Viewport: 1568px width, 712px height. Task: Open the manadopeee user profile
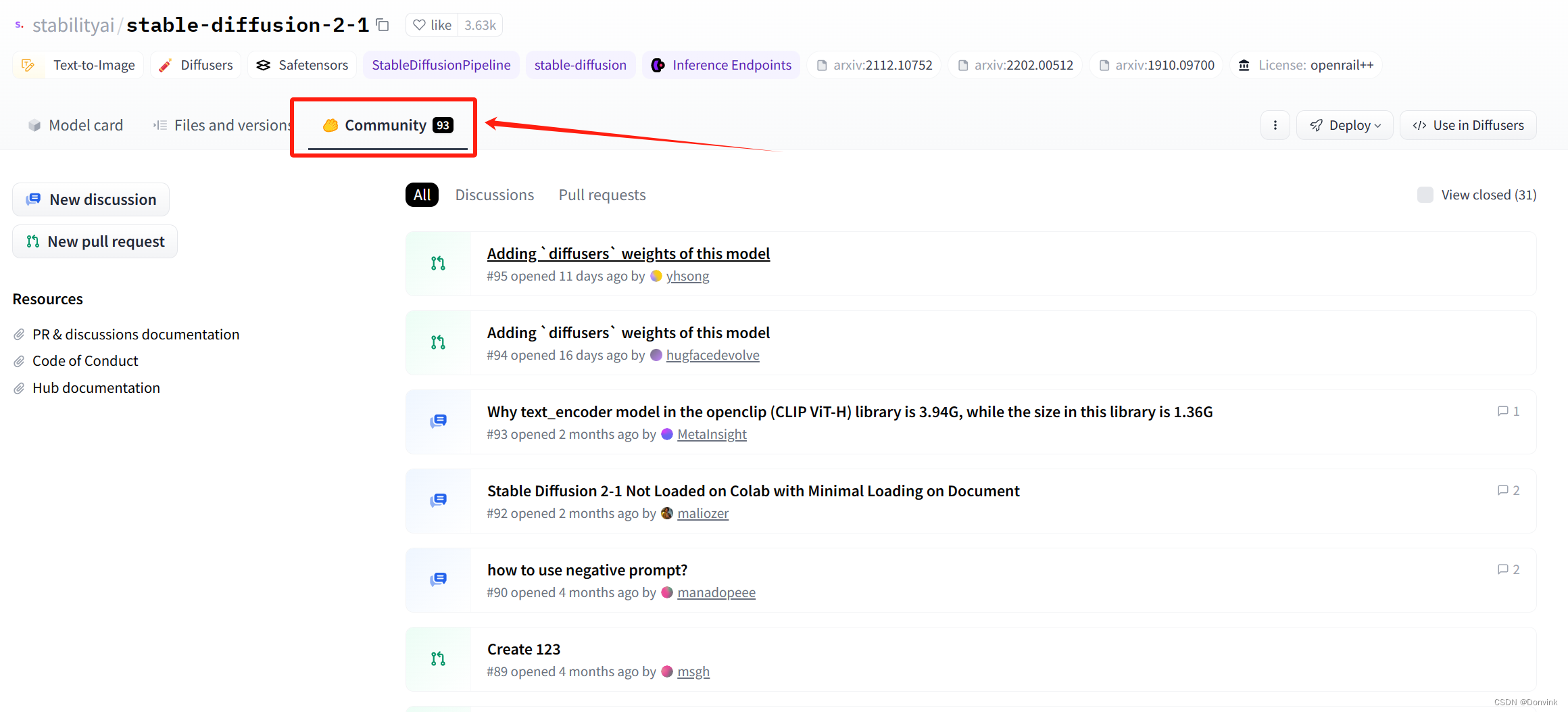716,592
